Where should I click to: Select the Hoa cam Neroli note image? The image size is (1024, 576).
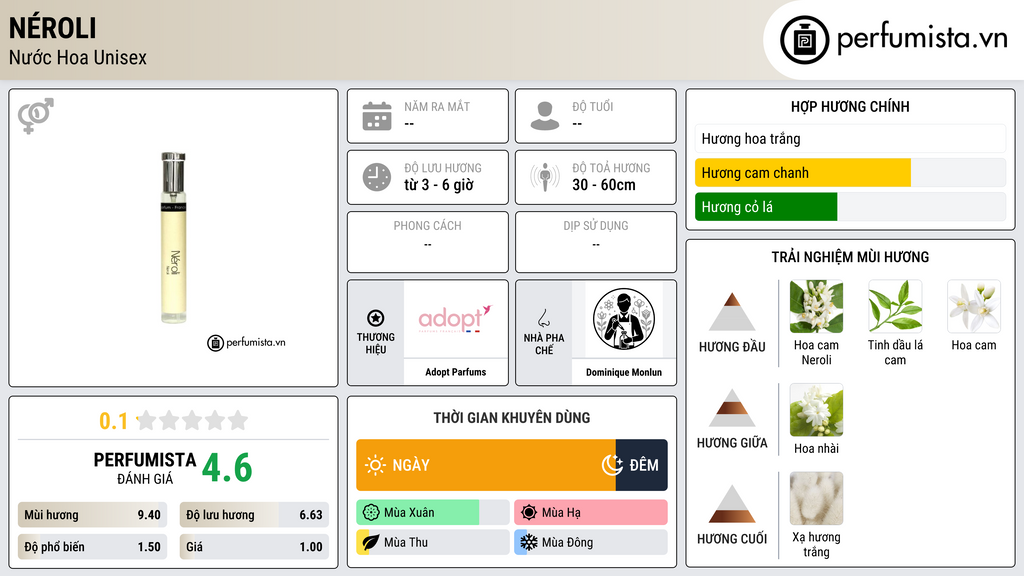tap(816, 307)
